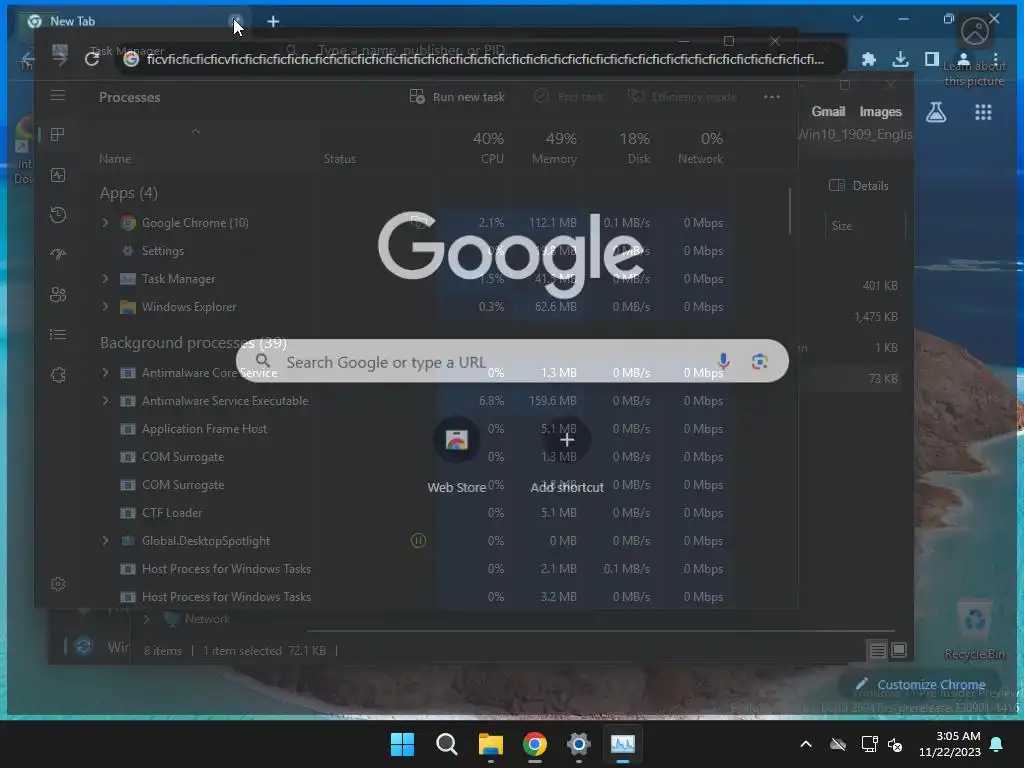Click Learn about this picture desktop icon
The height and width of the screenshot is (768, 1024).
[974, 52]
